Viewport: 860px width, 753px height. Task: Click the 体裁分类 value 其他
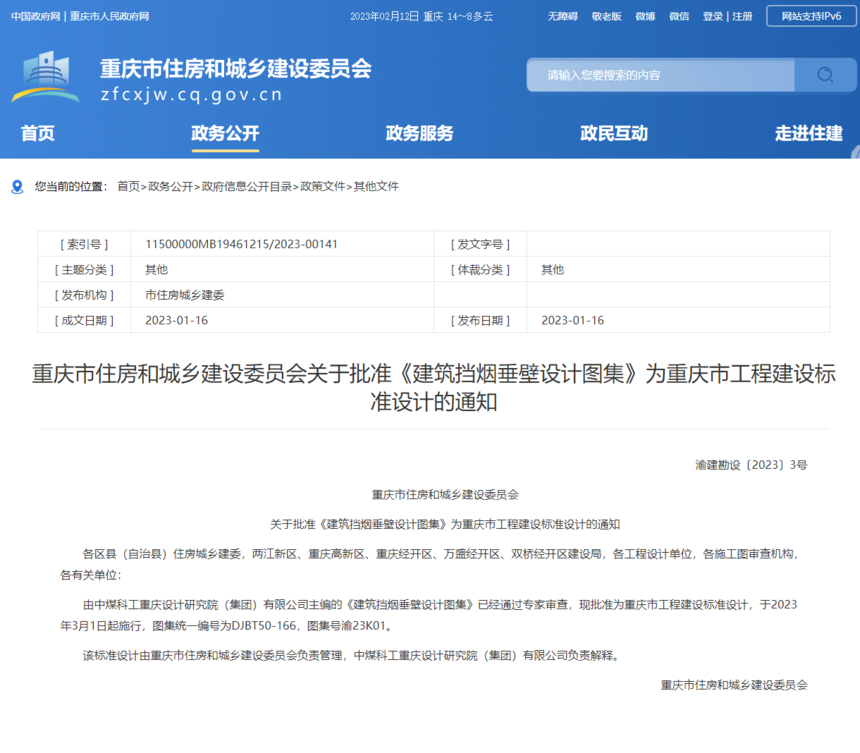553,270
